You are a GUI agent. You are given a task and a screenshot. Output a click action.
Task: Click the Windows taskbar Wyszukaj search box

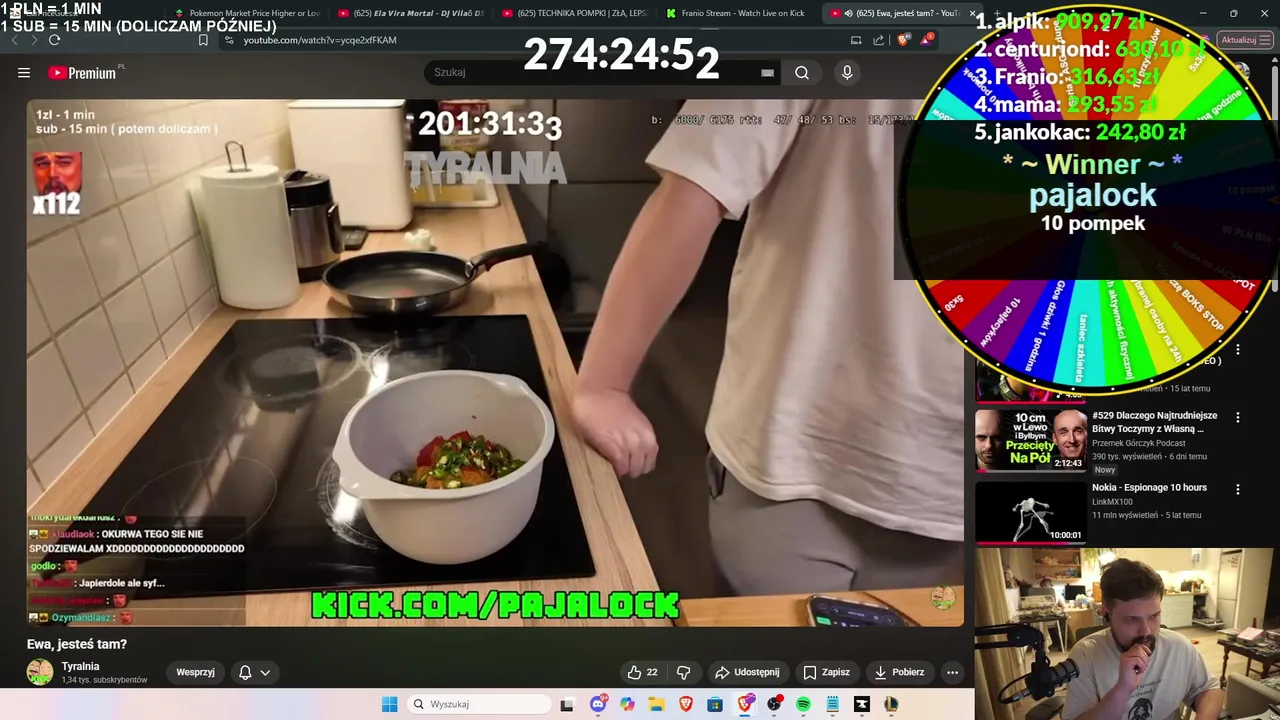pyautogui.click(x=481, y=704)
